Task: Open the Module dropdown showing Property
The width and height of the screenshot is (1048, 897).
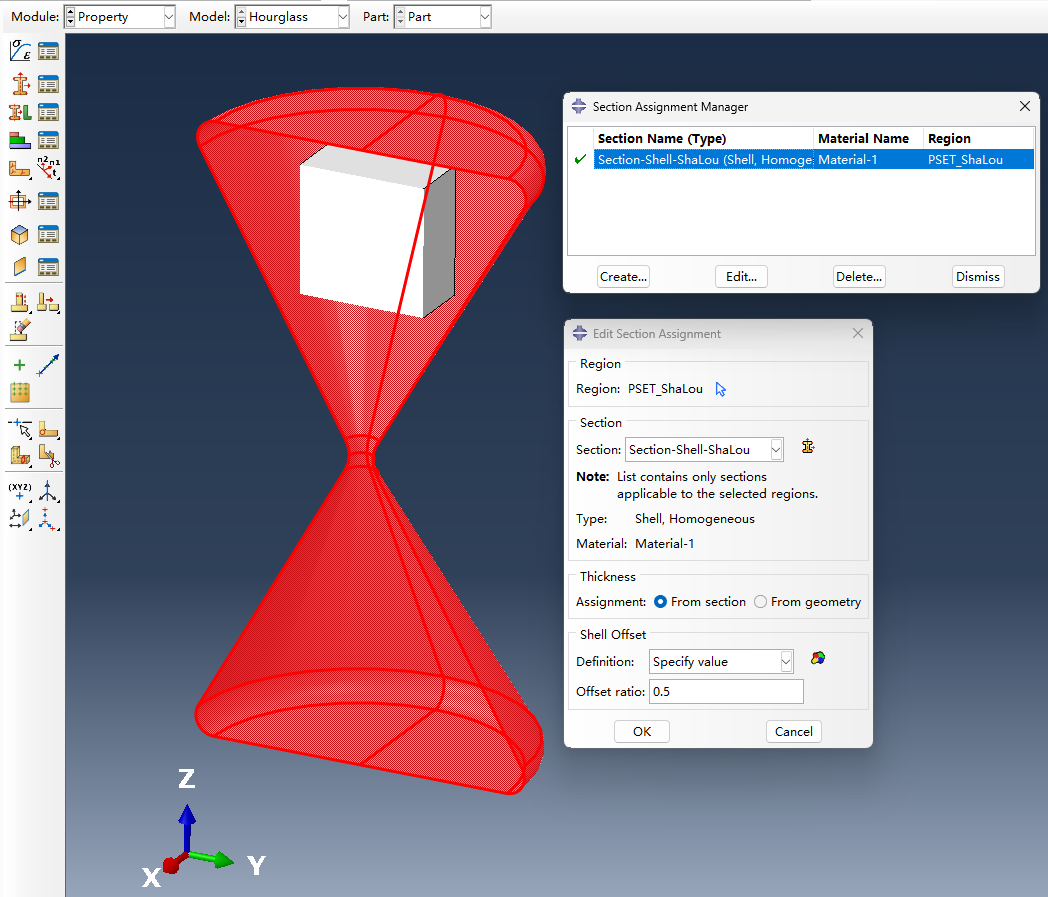Action: point(120,17)
